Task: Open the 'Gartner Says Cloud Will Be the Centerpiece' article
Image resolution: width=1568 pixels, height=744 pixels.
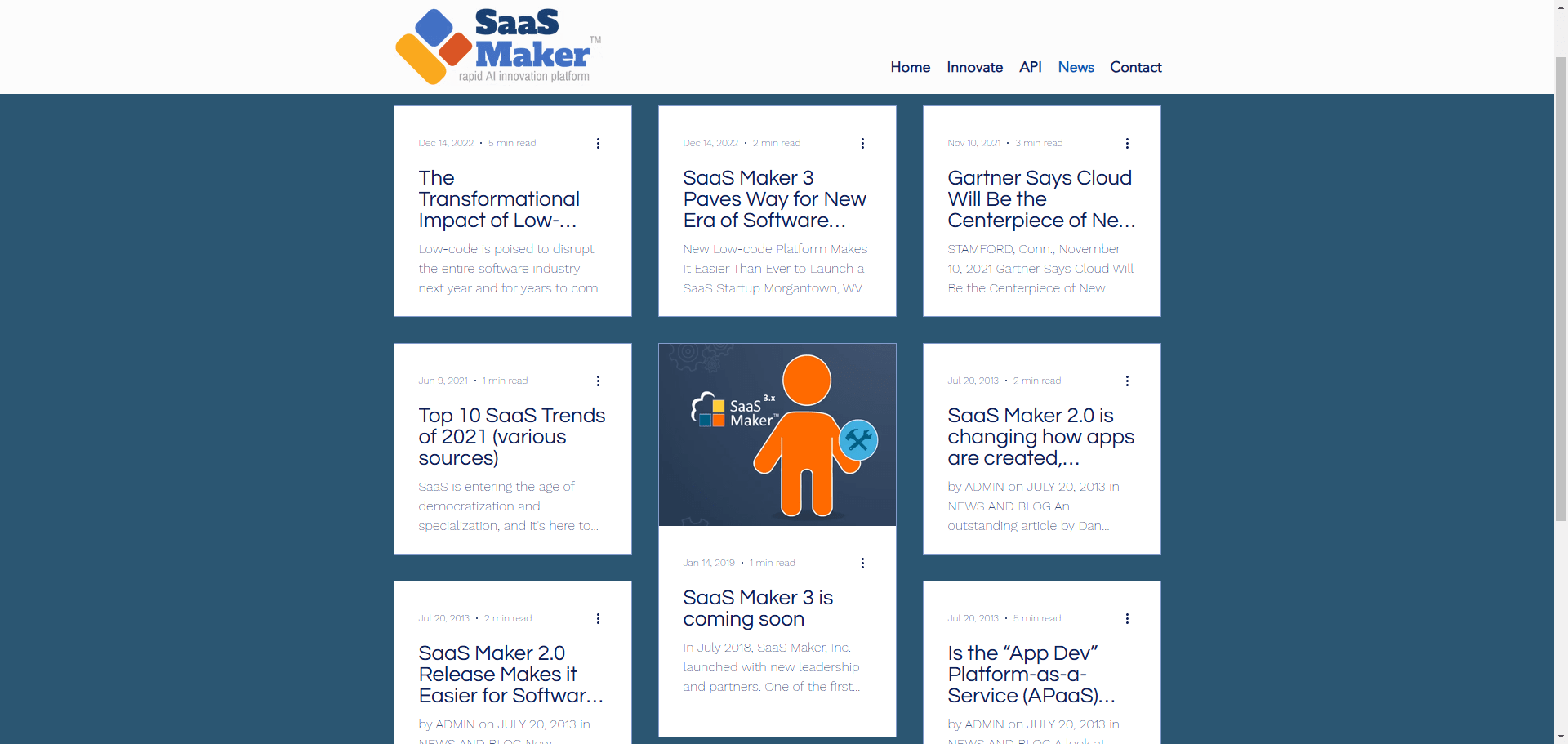Action: click(1040, 198)
